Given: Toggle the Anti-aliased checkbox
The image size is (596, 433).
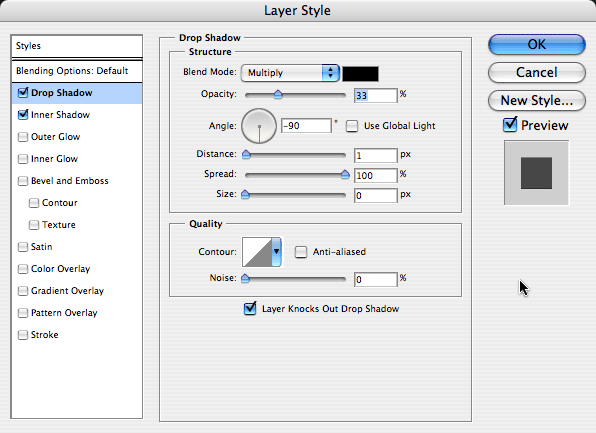Looking at the screenshot, I should point(301,252).
